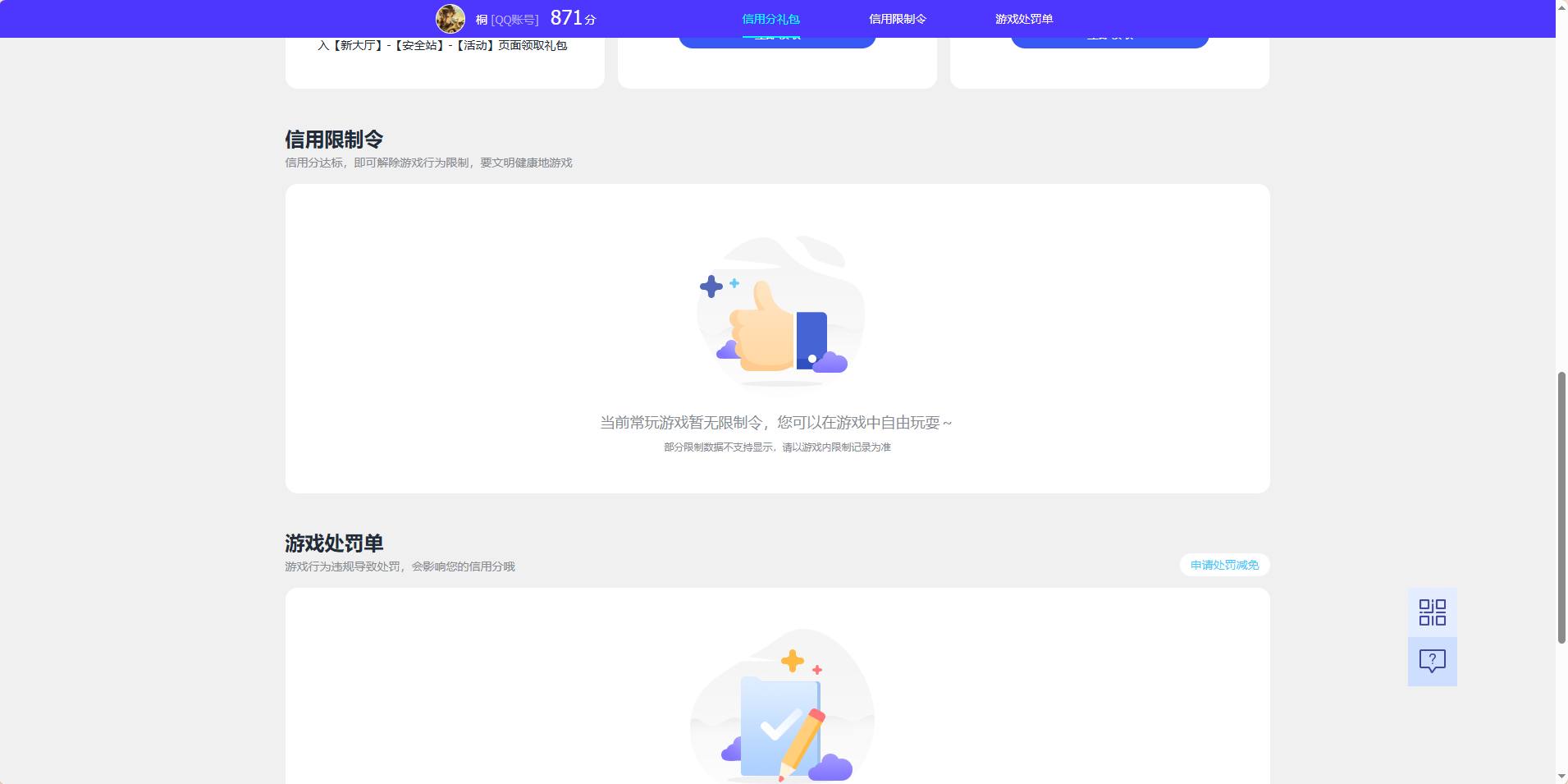
Task: Click the username 桐 [QQ账号]
Action: [507, 20]
